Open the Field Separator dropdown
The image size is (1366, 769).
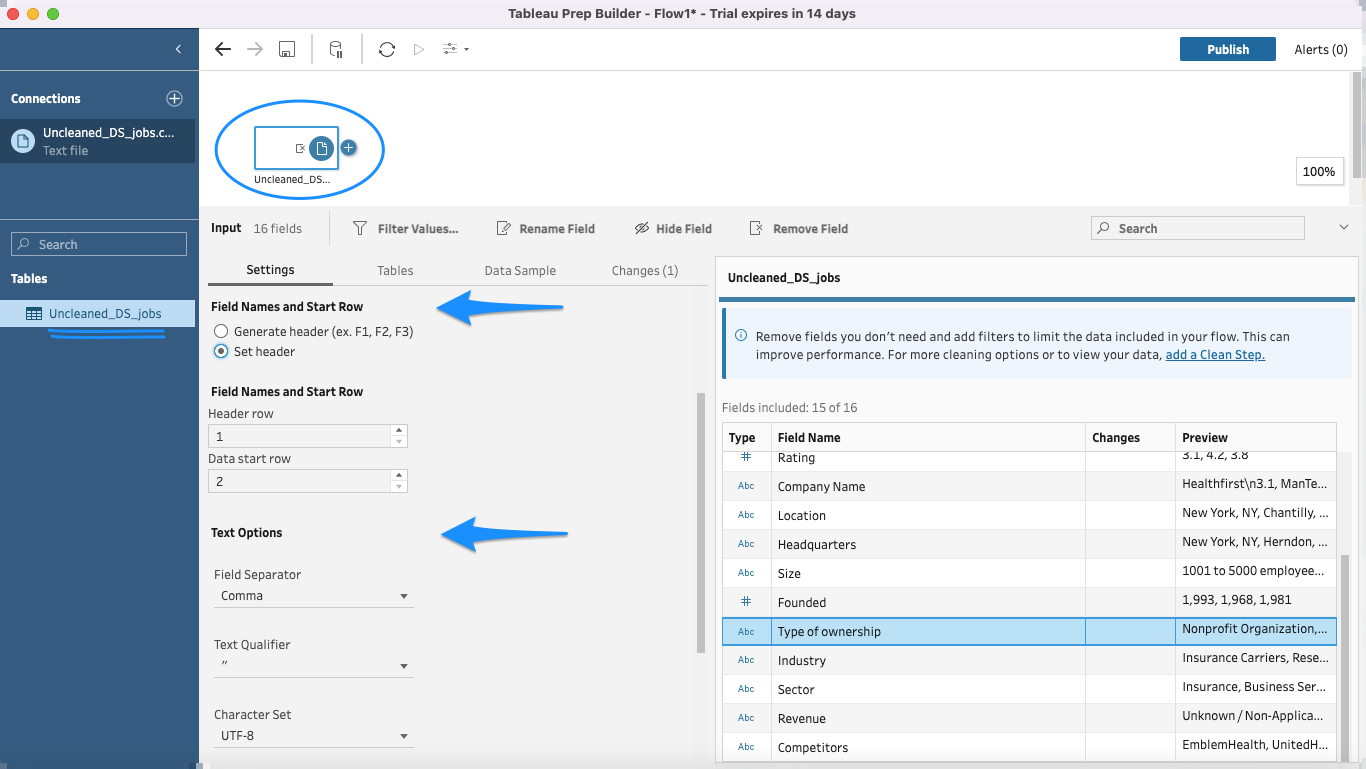tap(314, 596)
